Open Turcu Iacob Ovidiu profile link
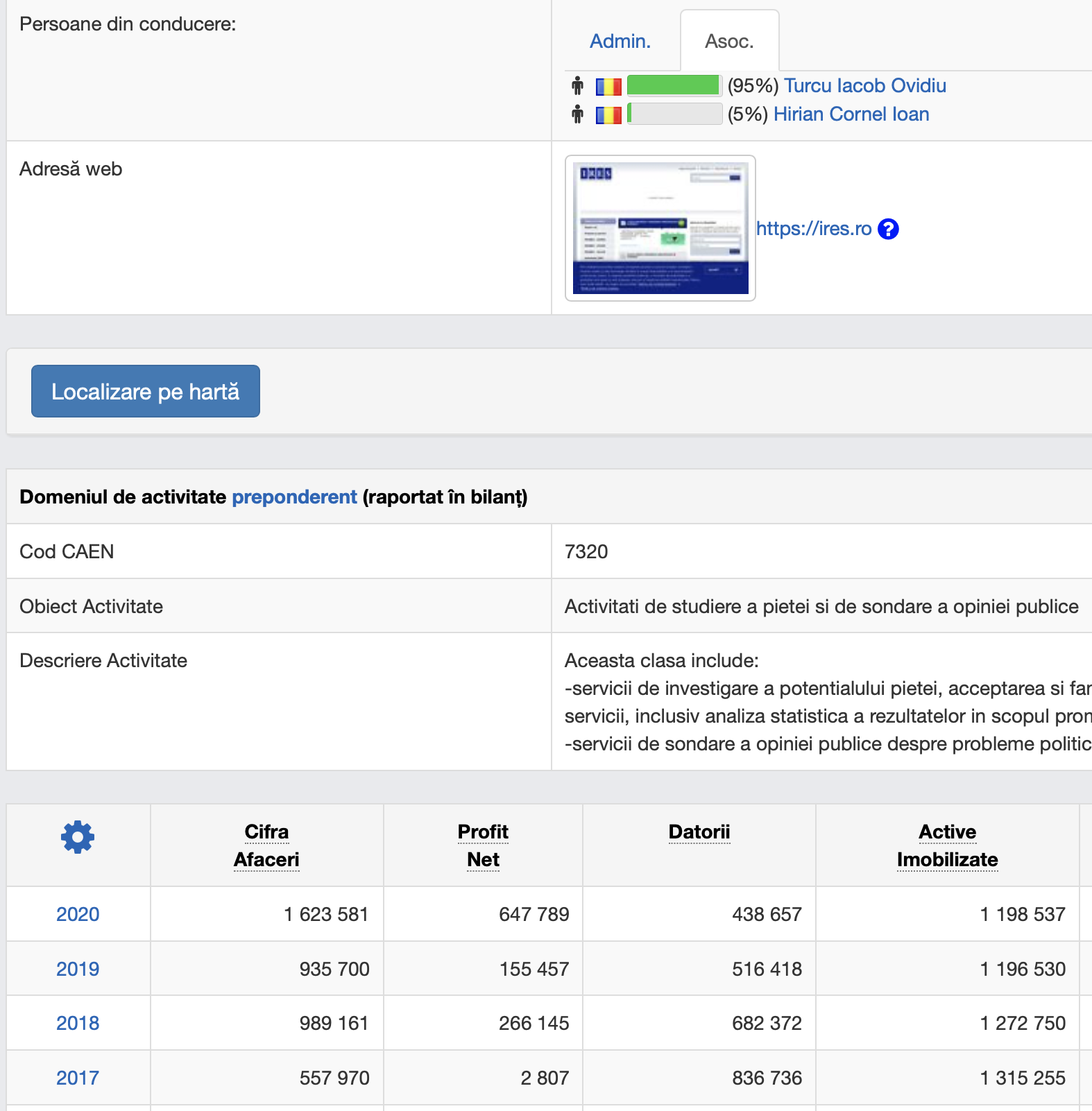Image resolution: width=1092 pixels, height=1111 pixels. tap(864, 86)
